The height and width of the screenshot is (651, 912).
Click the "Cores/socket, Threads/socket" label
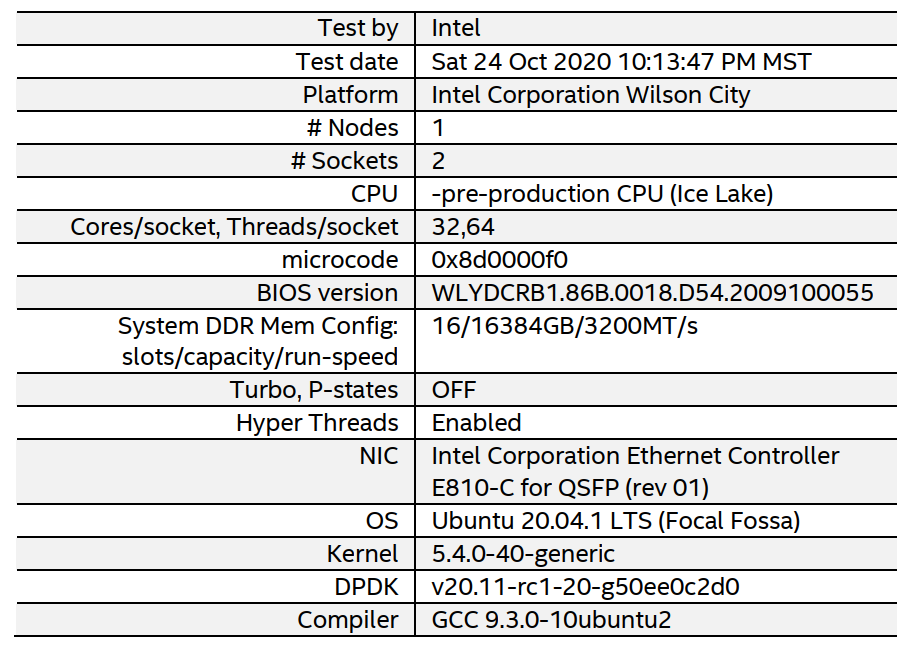234,227
